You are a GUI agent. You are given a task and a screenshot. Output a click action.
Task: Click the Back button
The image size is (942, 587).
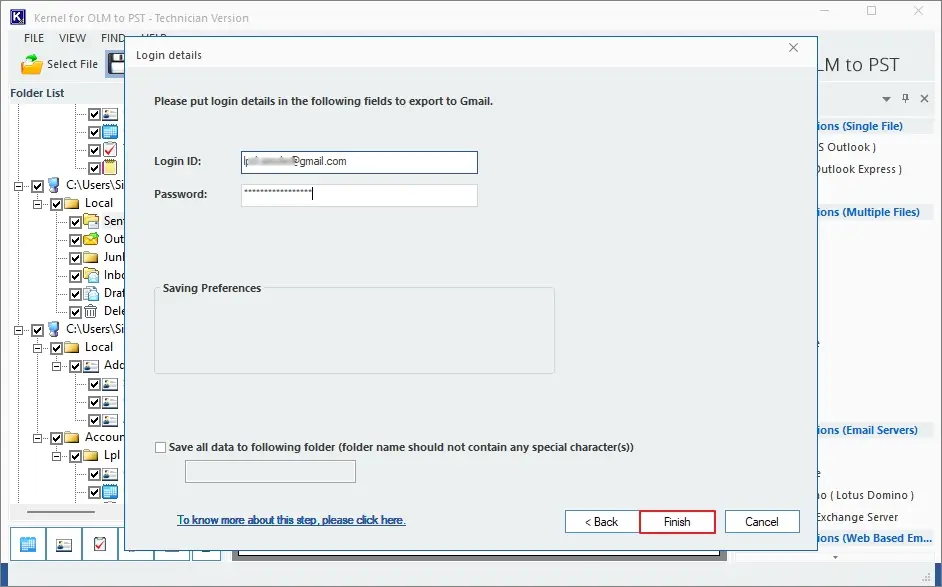[x=601, y=522]
